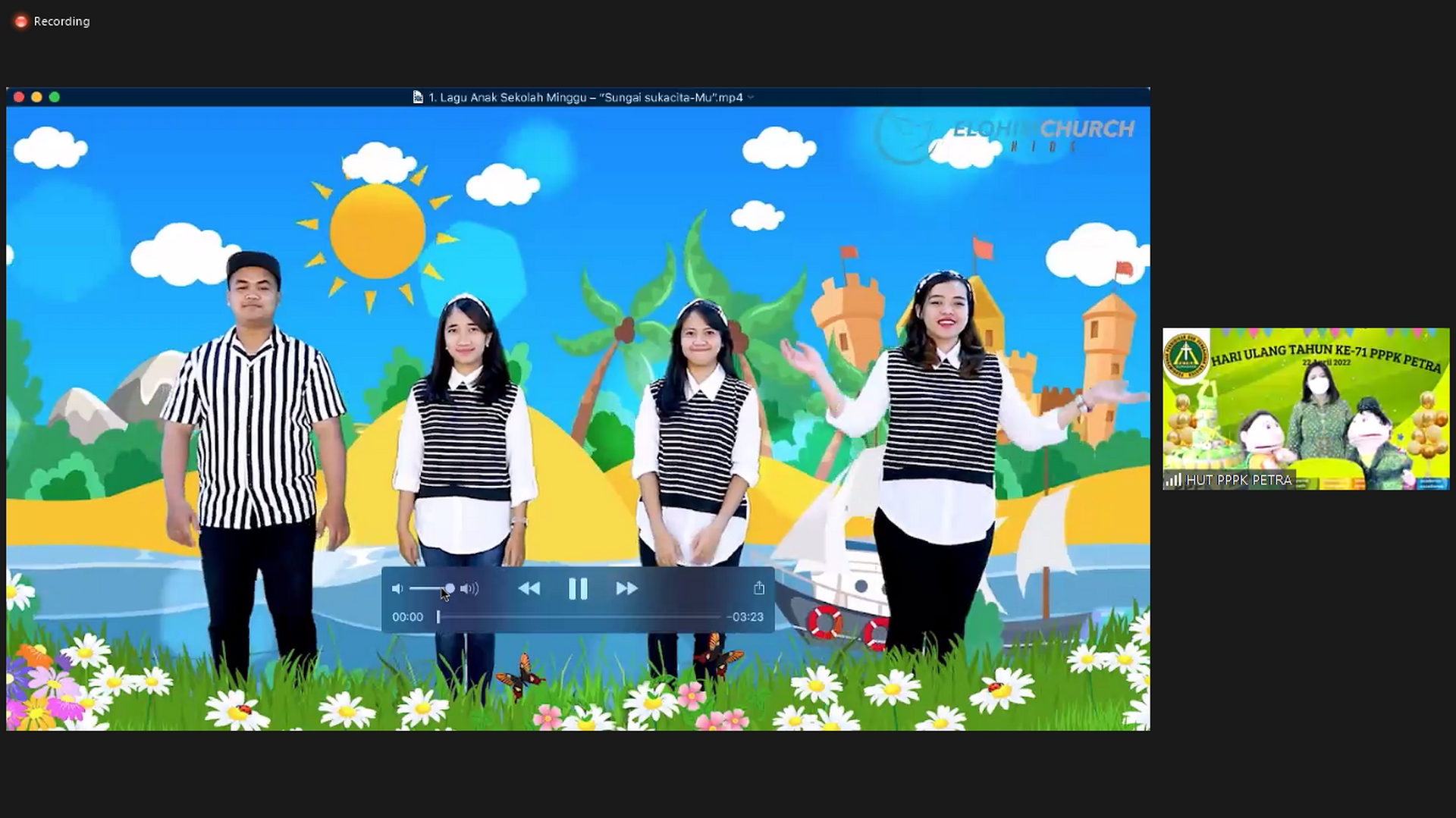This screenshot has width=1456, height=818.
Task: Toggle the -03:23 remaining time display
Action: pyautogui.click(x=745, y=617)
